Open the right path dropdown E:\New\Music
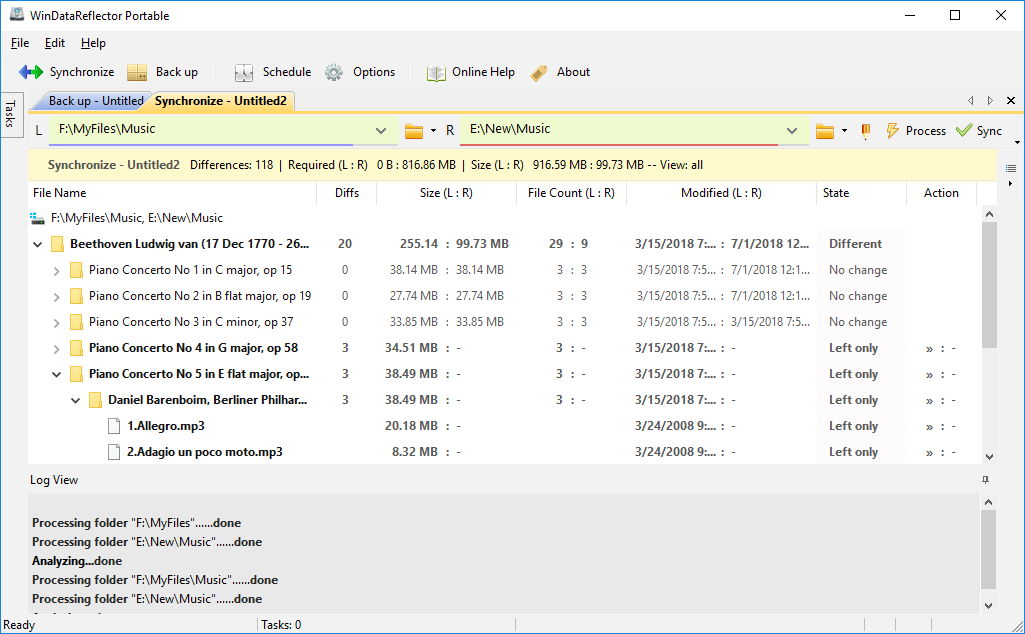The image size is (1025, 634). 792,131
